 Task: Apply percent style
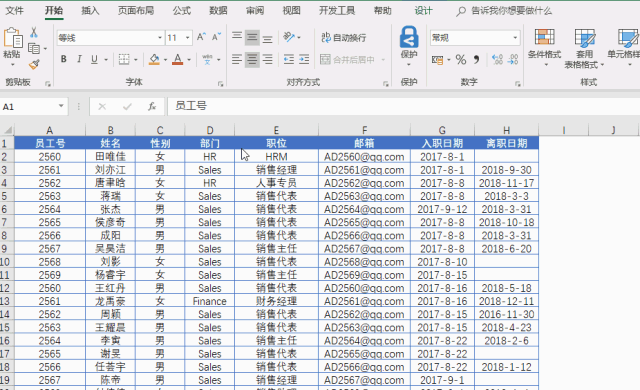coord(461,60)
